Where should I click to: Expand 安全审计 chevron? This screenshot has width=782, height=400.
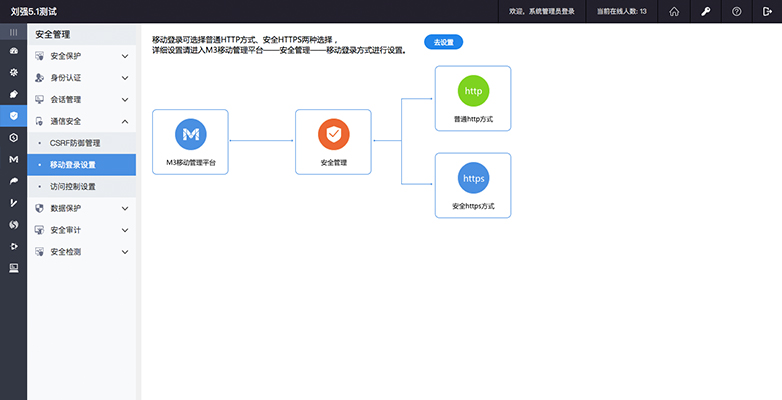coord(125,230)
